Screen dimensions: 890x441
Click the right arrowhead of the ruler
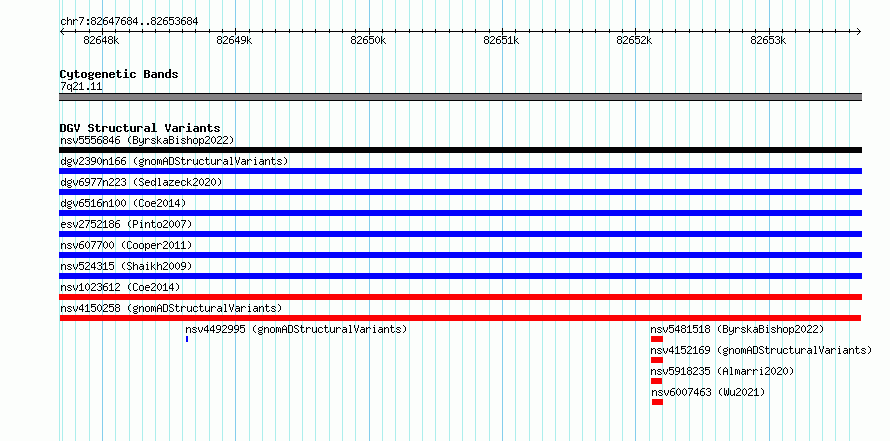pyautogui.click(x=859, y=31)
